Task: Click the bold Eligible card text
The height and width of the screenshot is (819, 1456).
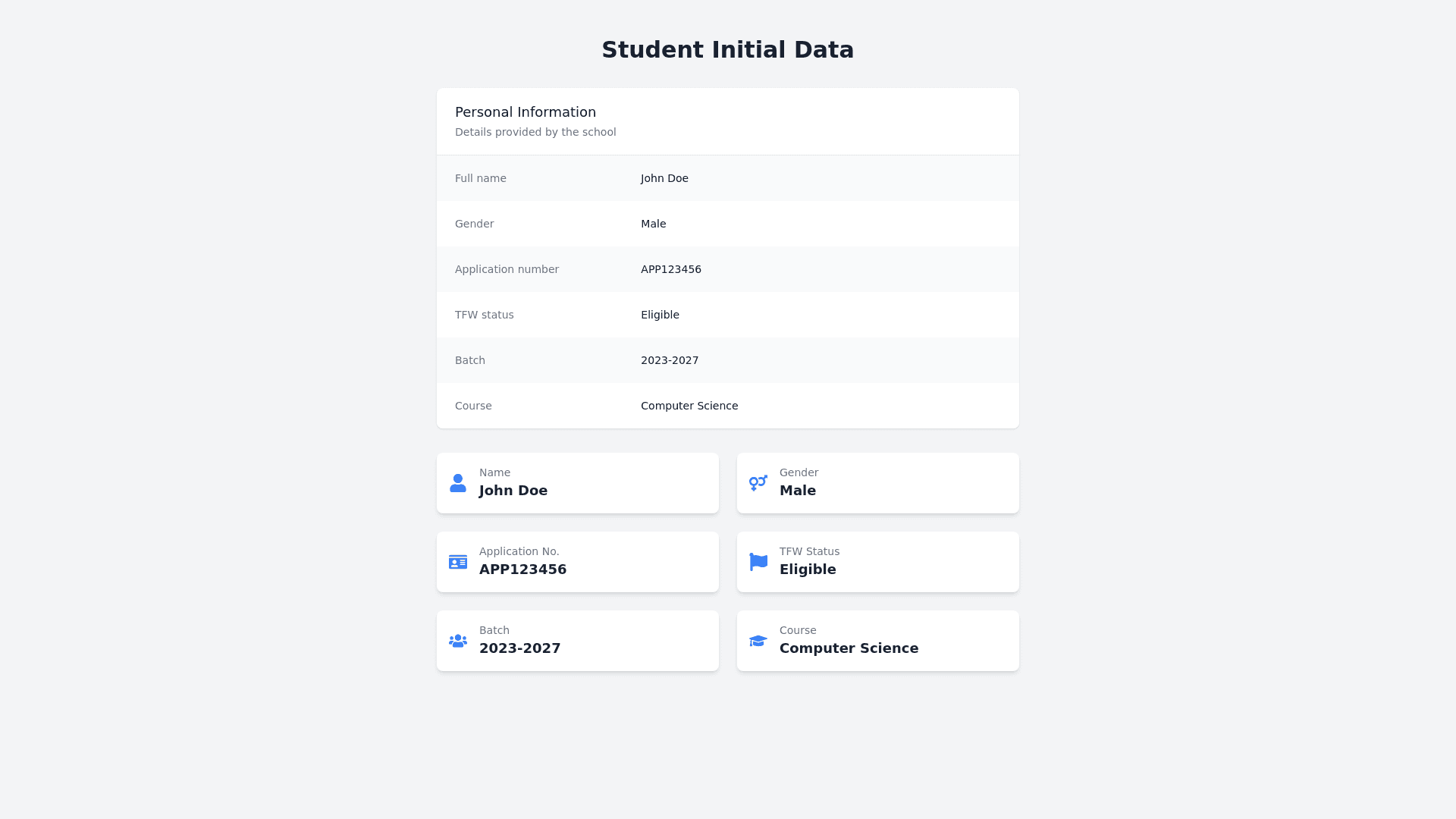Action: click(x=808, y=570)
